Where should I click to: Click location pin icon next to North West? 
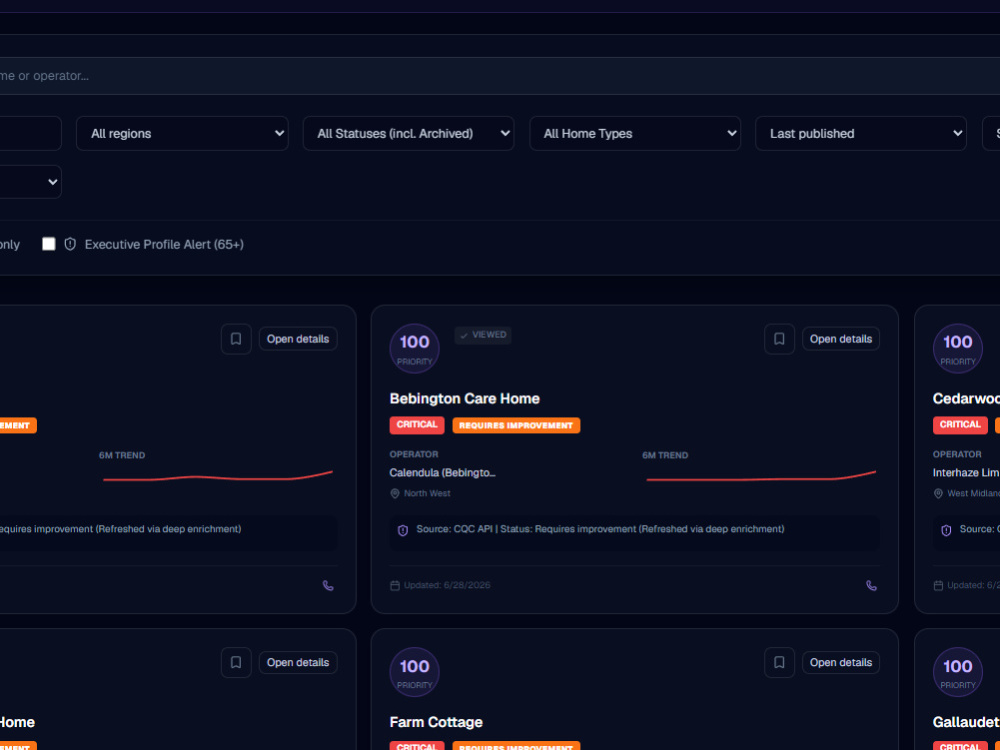pyautogui.click(x=395, y=494)
